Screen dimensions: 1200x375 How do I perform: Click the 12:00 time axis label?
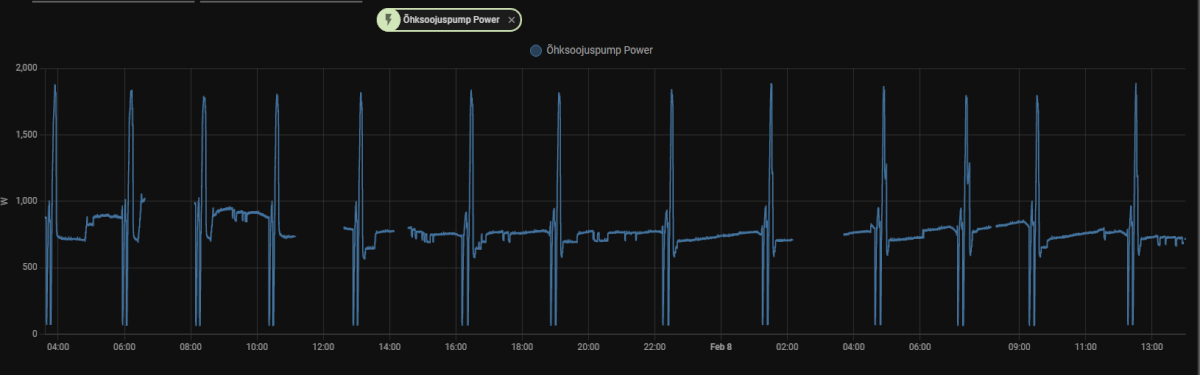point(323,347)
